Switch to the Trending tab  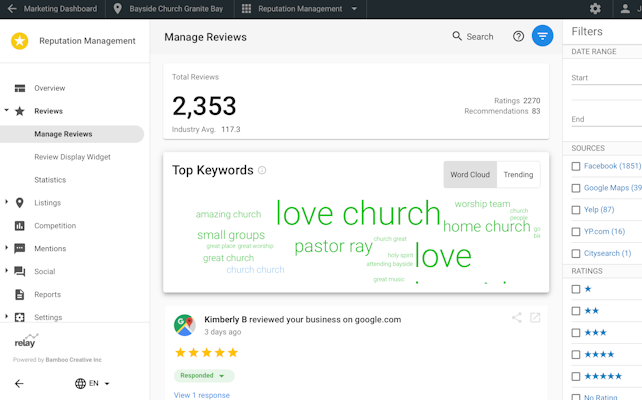coord(518,174)
